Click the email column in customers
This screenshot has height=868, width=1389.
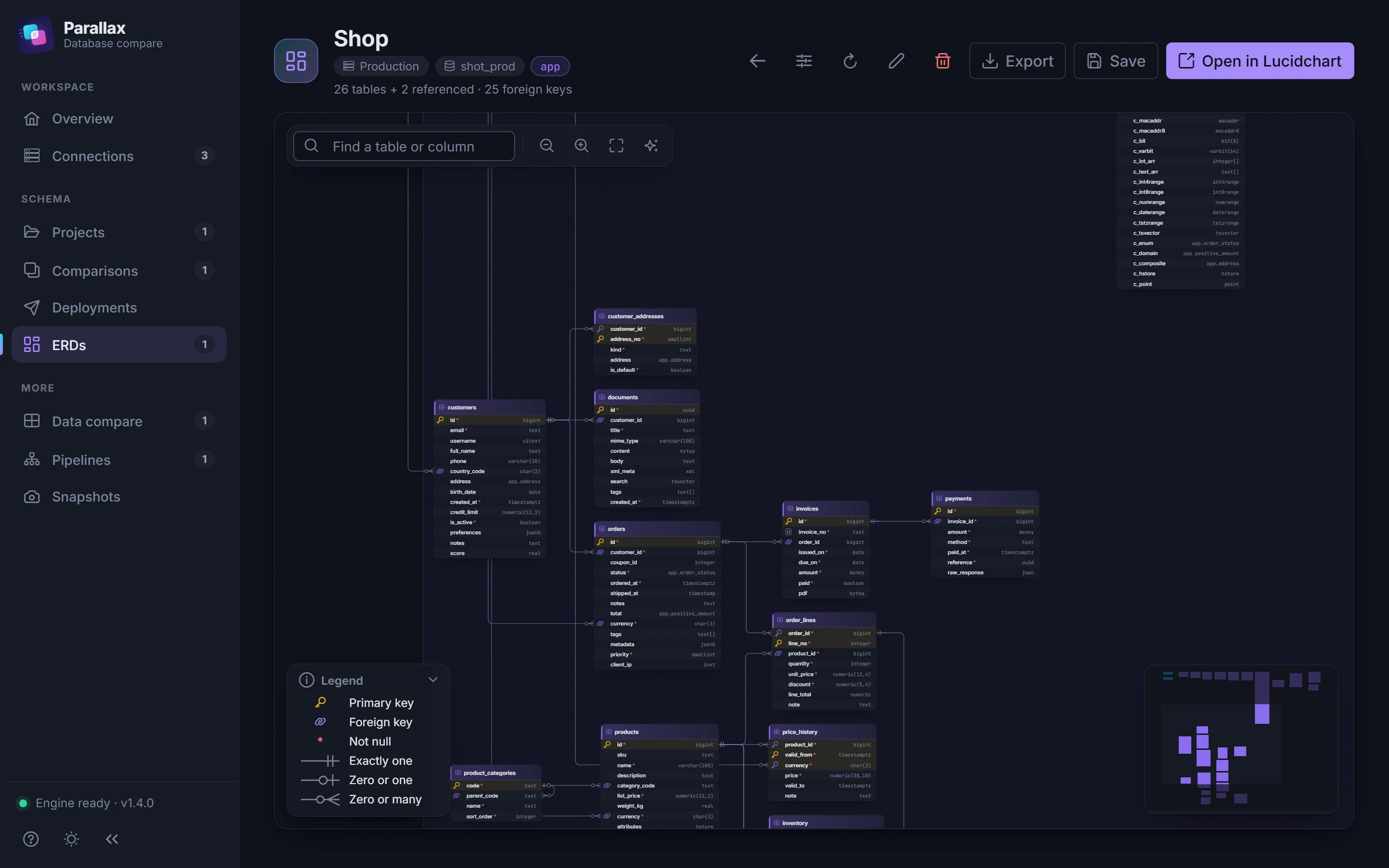(x=490, y=431)
